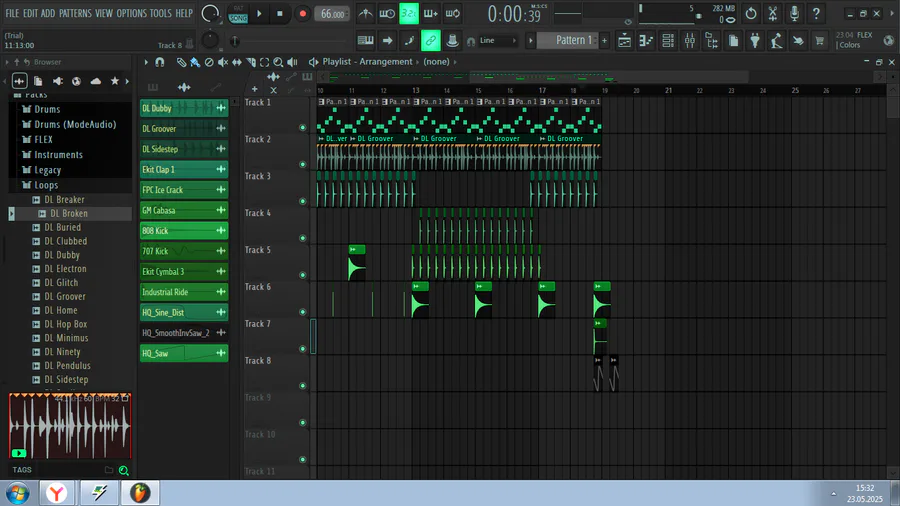
Task: Choose the Select tool in Playlist toolbar
Action: click(x=265, y=62)
